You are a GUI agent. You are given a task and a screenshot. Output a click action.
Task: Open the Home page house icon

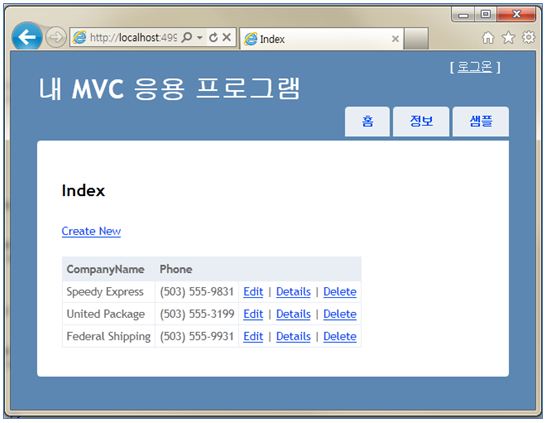click(488, 38)
